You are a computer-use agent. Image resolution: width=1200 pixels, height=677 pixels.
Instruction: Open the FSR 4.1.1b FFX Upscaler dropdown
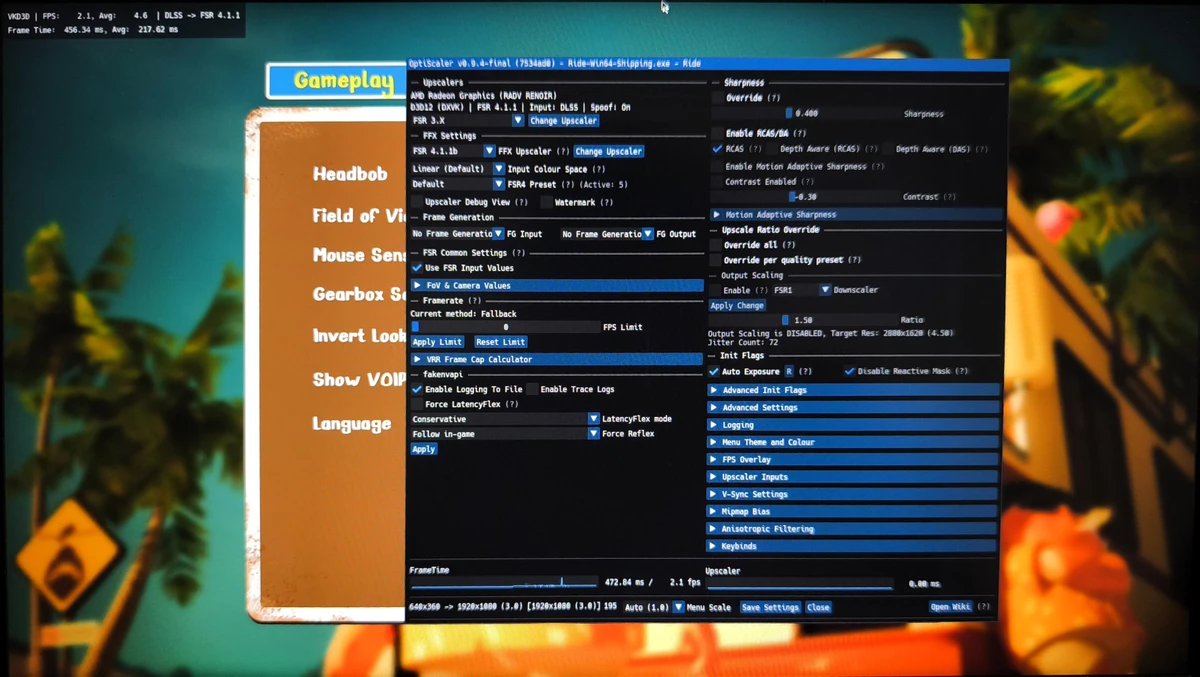tap(453, 151)
